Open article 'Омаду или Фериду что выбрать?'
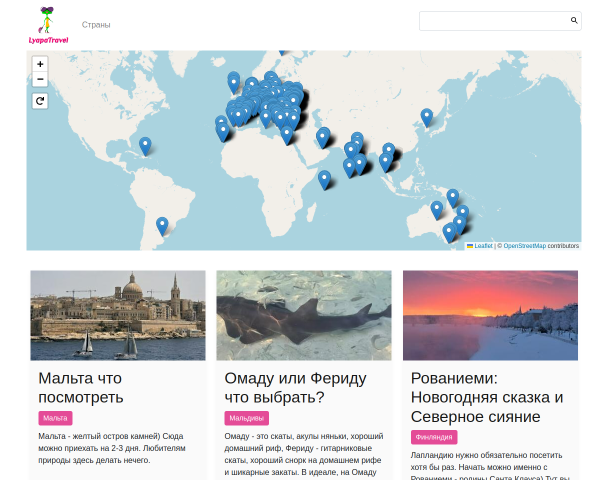 [295, 388]
